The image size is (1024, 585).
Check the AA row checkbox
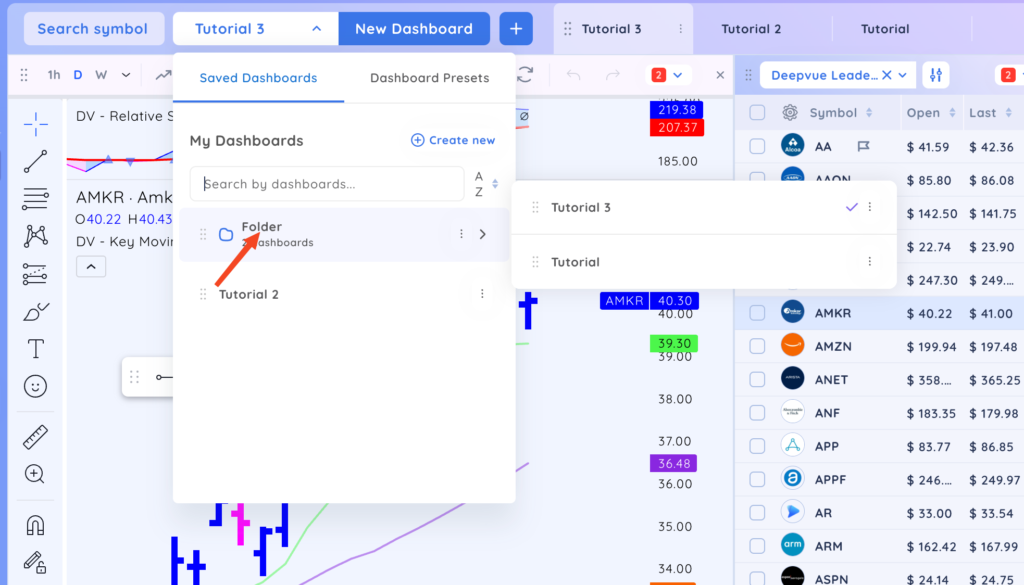[757, 146]
